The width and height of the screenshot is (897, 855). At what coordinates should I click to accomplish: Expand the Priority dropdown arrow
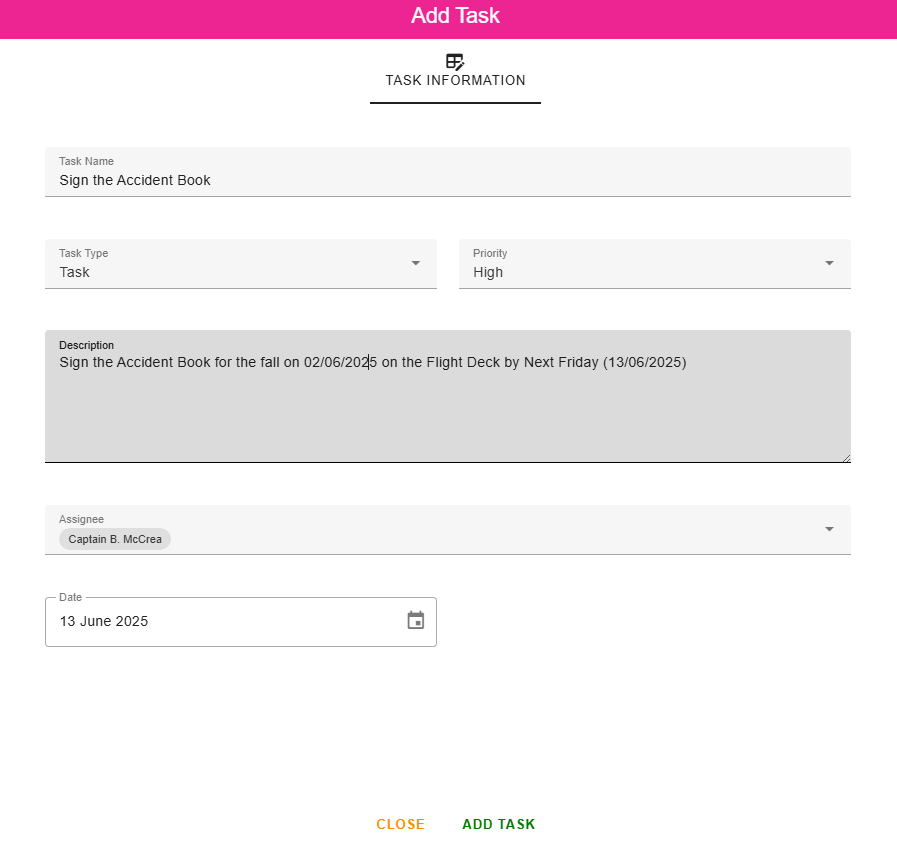tap(829, 263)
